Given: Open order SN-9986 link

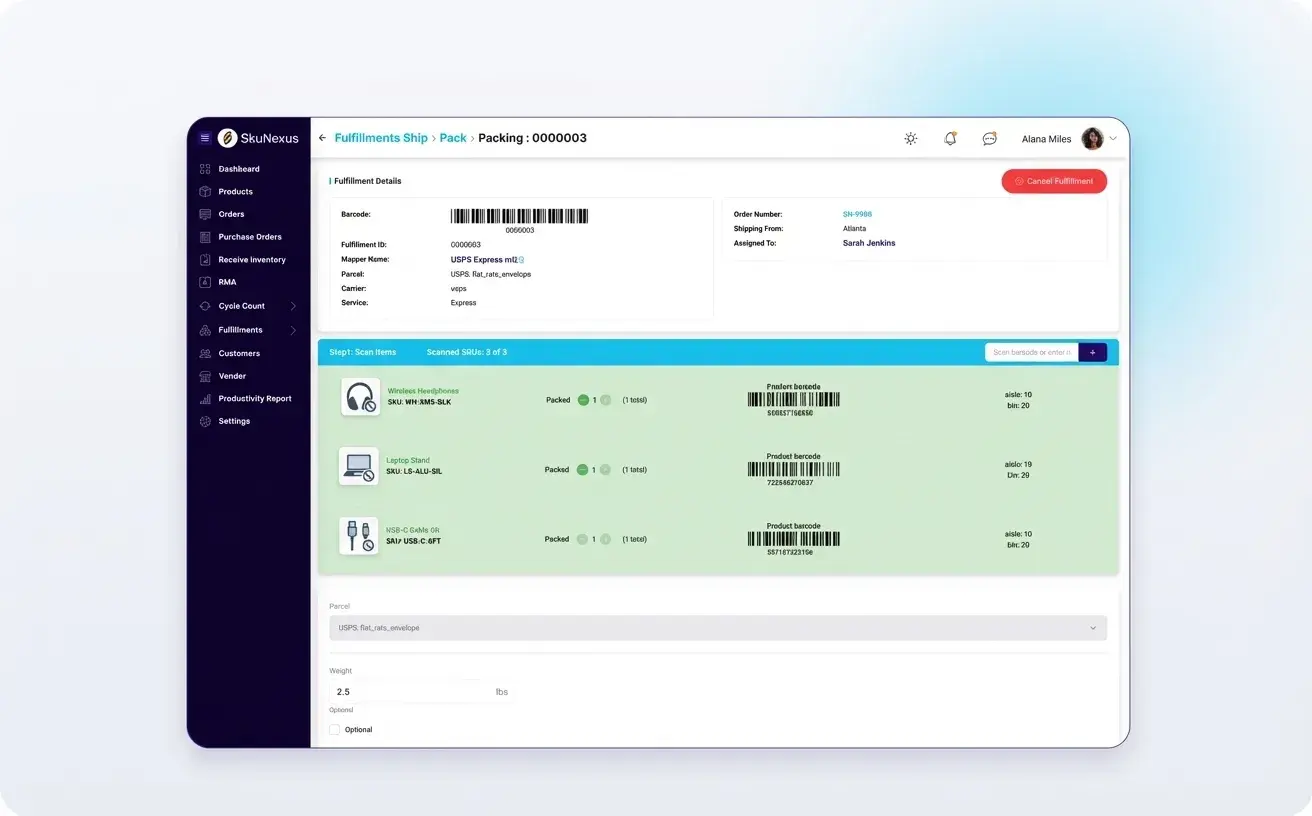Looking at the screenshot, I should pos(858,214).
